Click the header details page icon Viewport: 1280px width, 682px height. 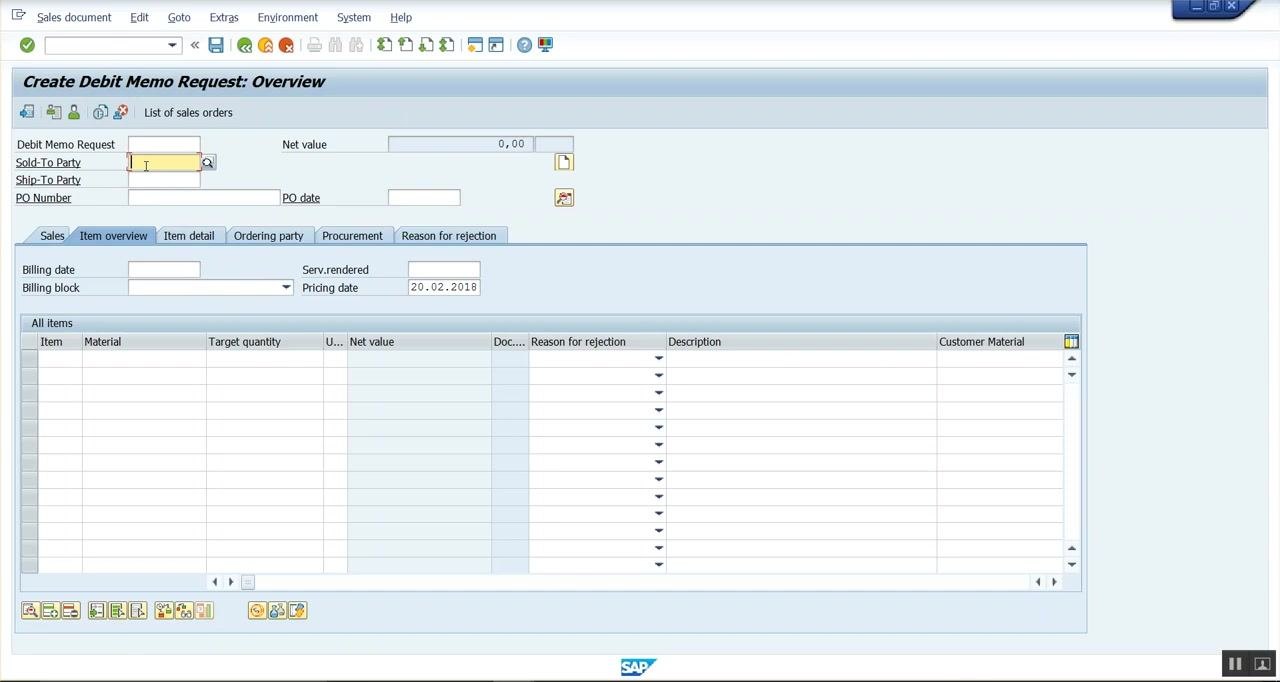click(x=564, y=162)
